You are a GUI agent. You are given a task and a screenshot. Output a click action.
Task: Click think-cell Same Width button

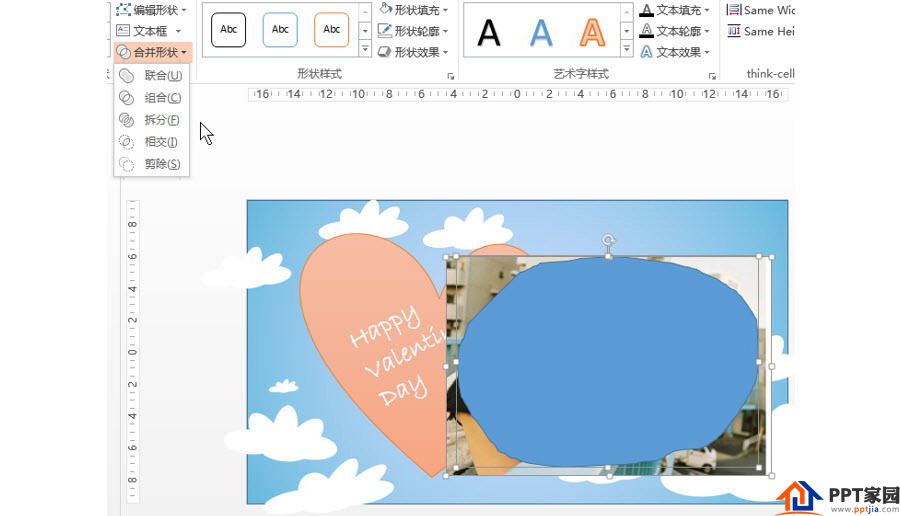pos(761,10)
